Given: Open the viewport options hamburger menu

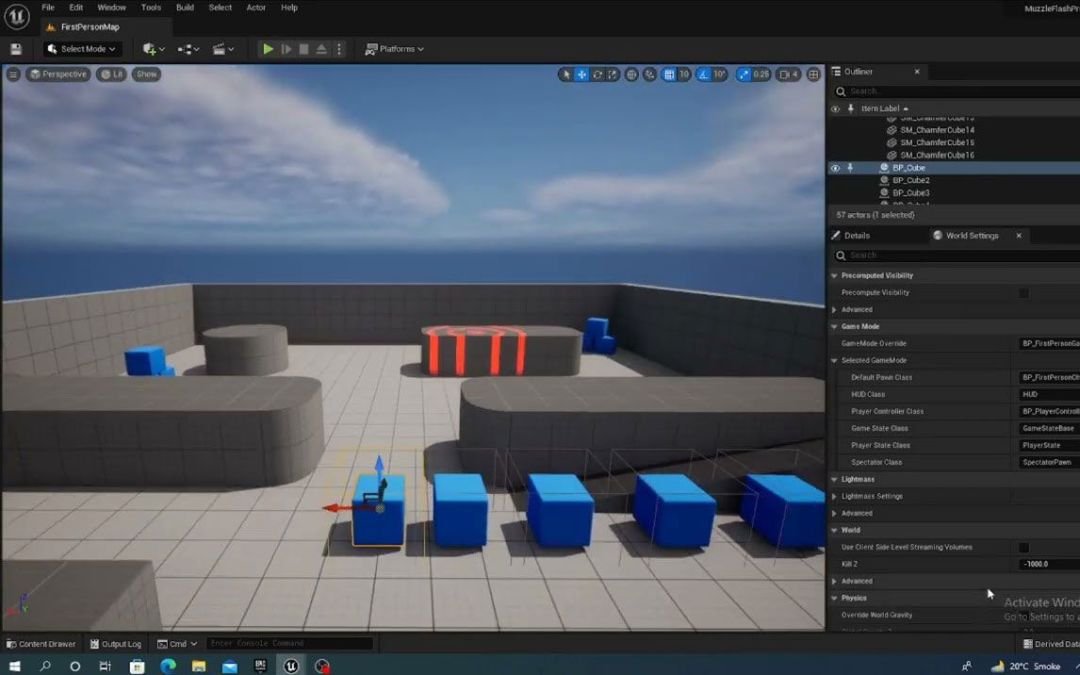Looking at the screenshot, I should click(x=13, y=74).
